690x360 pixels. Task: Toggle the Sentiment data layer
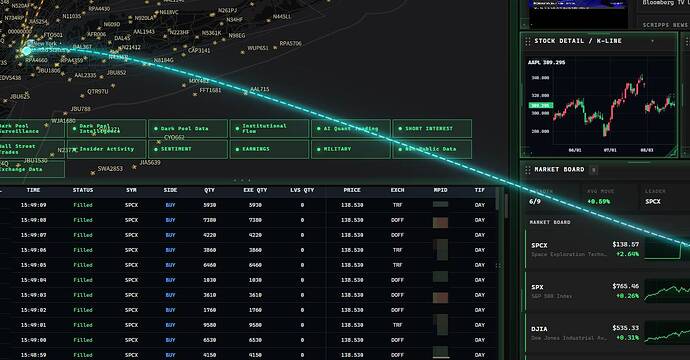tap(188, 149)
